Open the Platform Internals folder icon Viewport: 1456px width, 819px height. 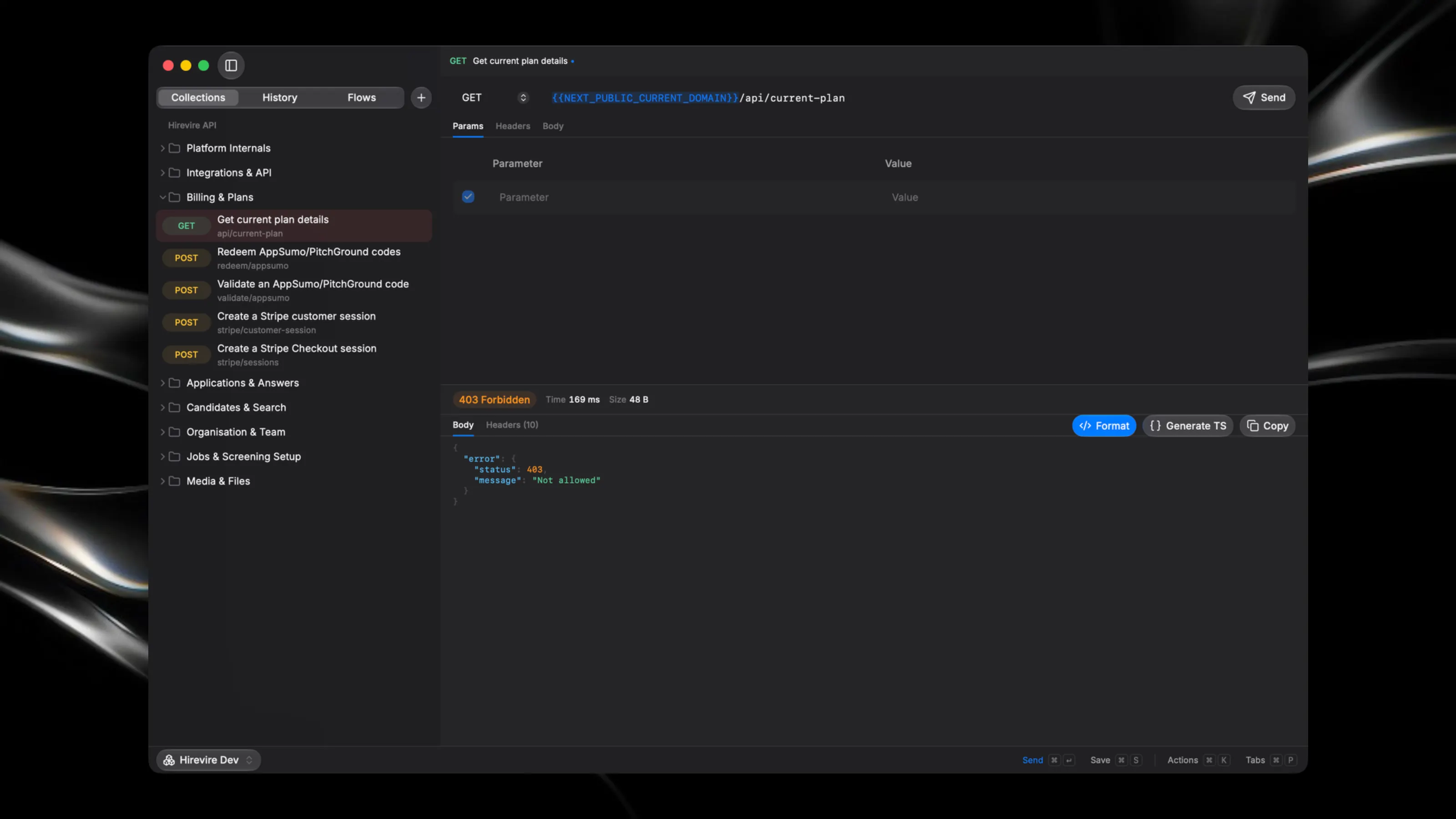(175, 148)
